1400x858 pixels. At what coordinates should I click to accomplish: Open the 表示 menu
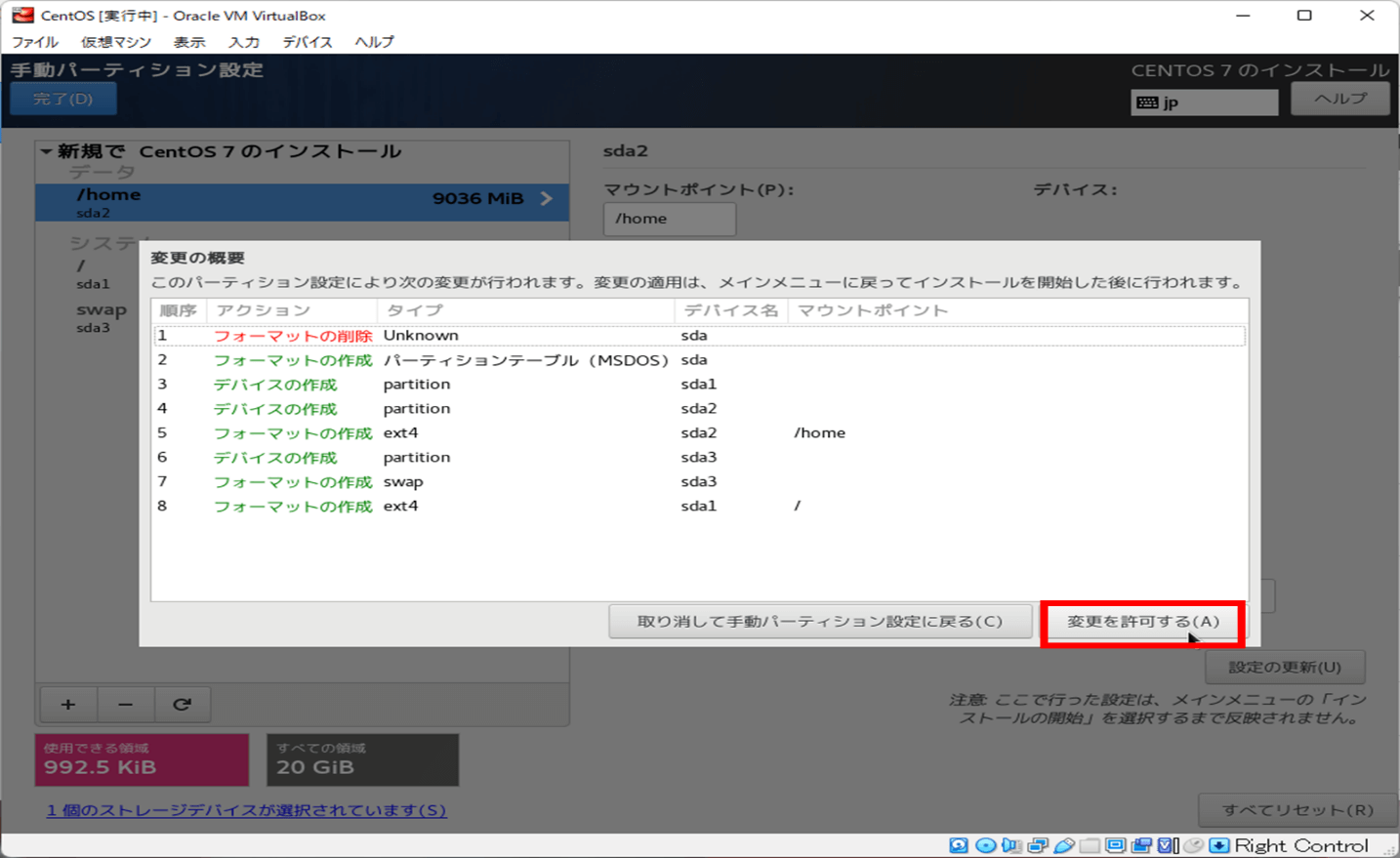[189, 42]
